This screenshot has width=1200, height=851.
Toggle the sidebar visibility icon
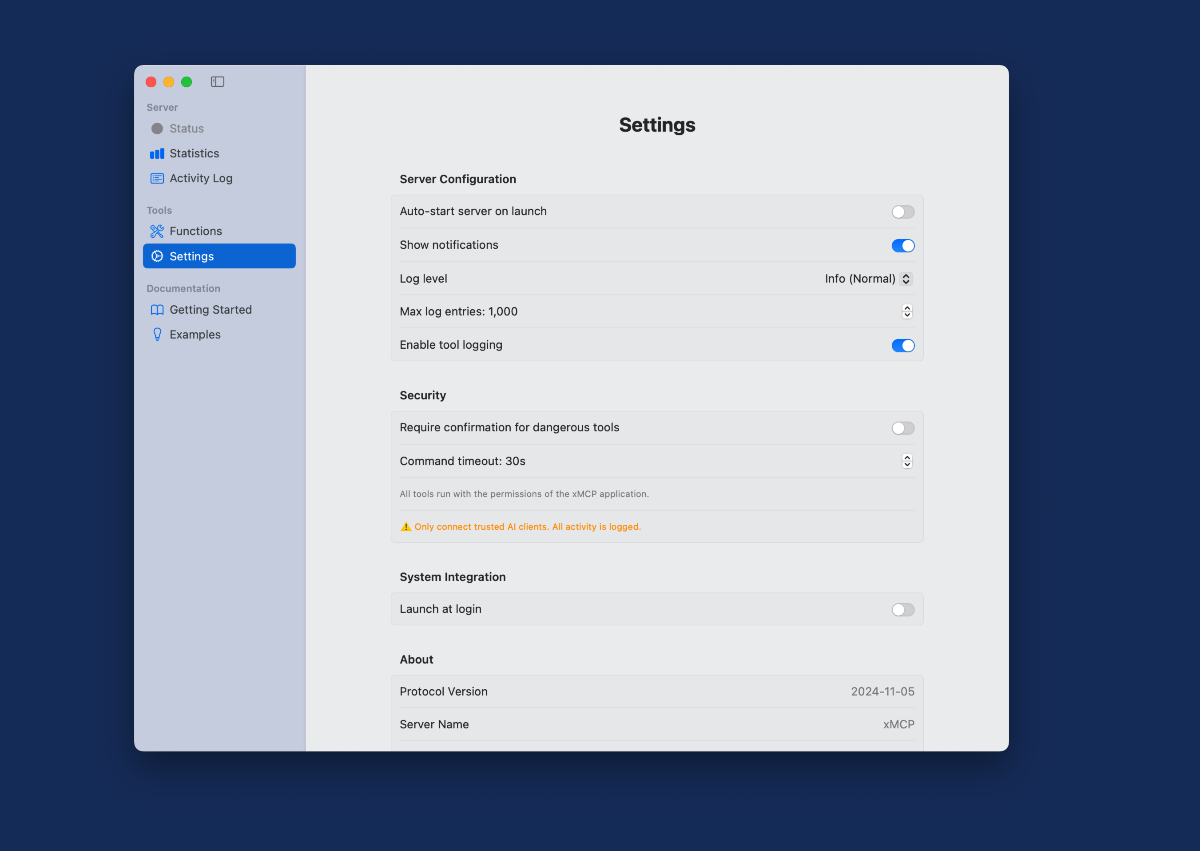pos(217,82)
